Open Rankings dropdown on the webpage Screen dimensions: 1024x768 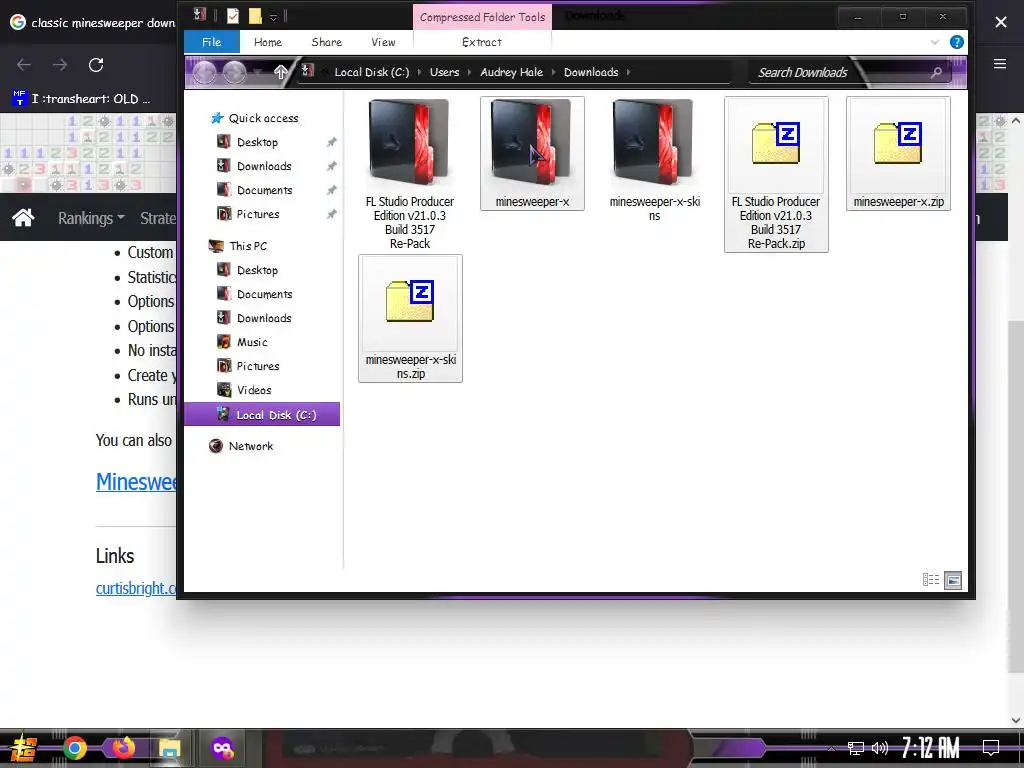(x=91, y=218)
